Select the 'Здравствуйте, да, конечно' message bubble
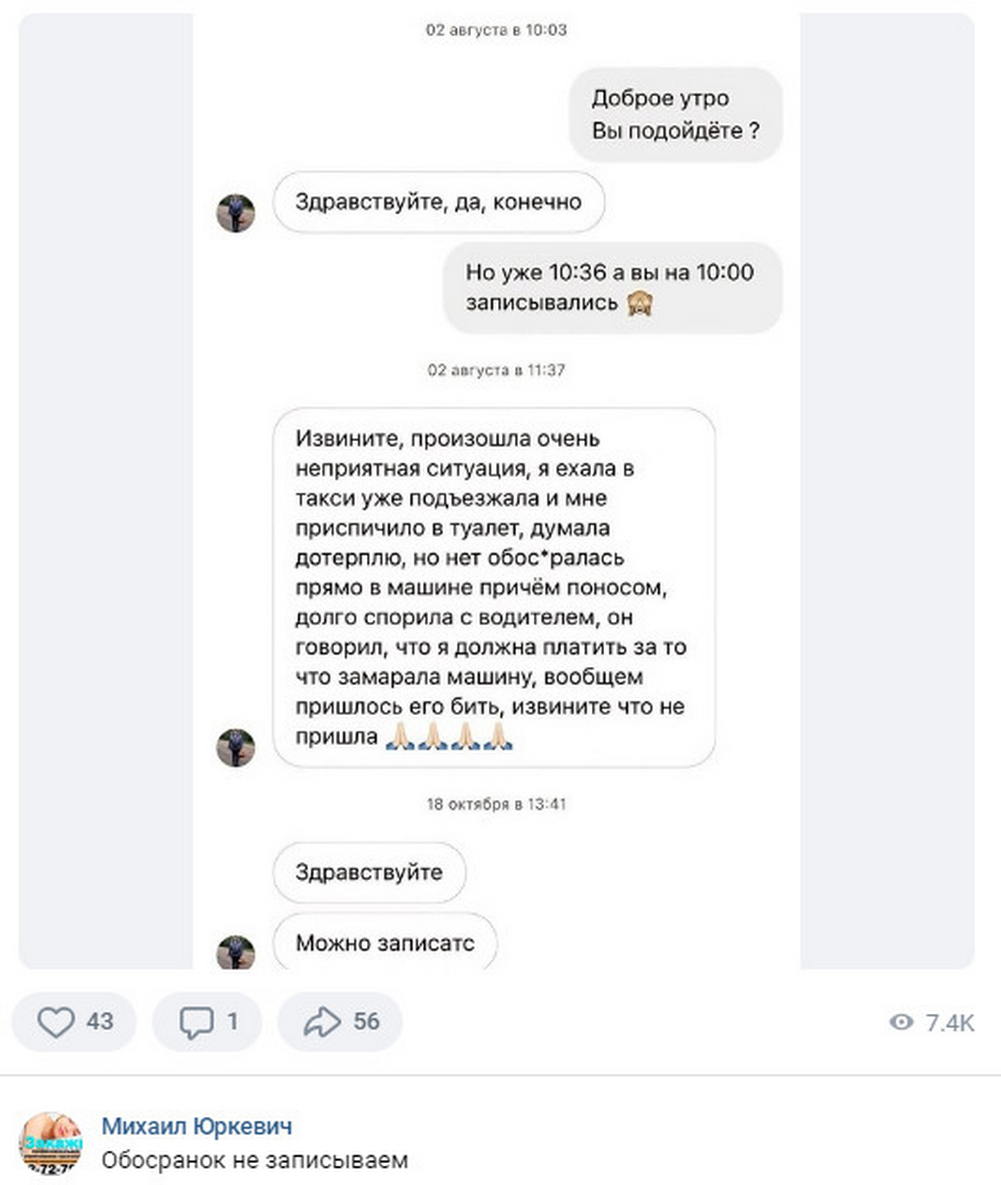 (x=438, y=202)
